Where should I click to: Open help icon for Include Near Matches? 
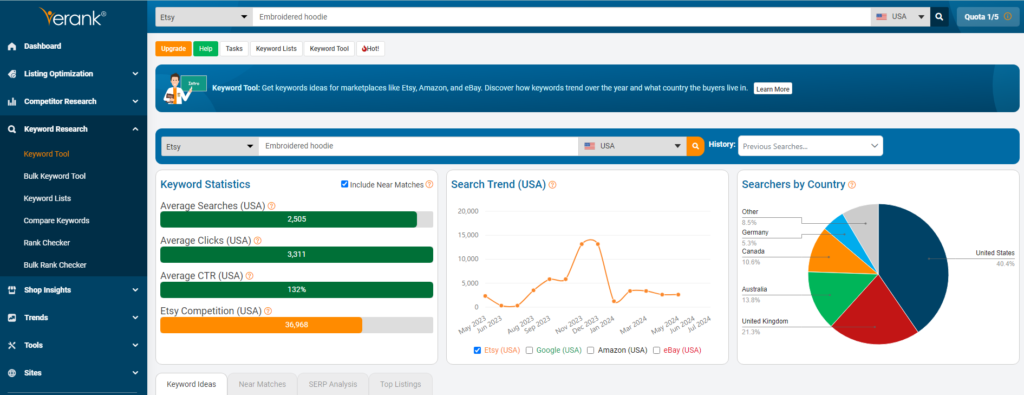(x=429, y=185)
